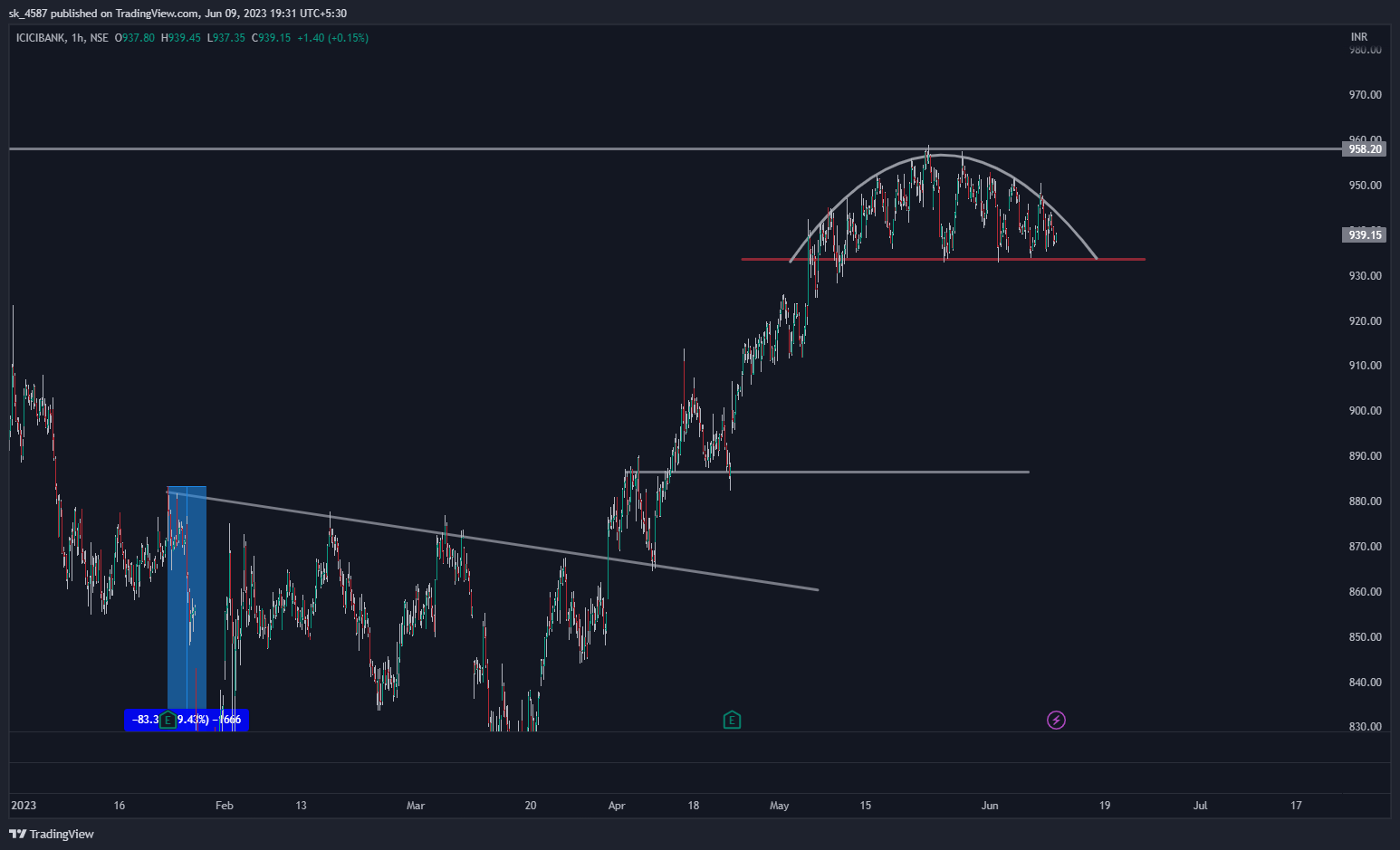Click the May label on time axis
This screenshot has width=1400, height=850.
point(780,806)
